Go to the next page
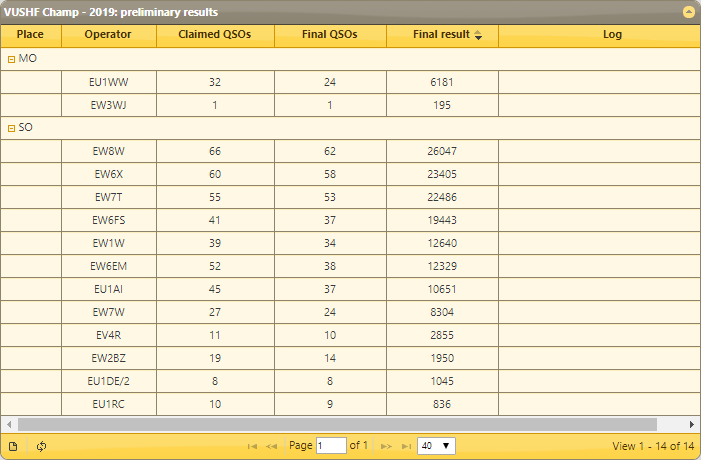This screenshot has width=701, height=460. click(x=386, y=446)
